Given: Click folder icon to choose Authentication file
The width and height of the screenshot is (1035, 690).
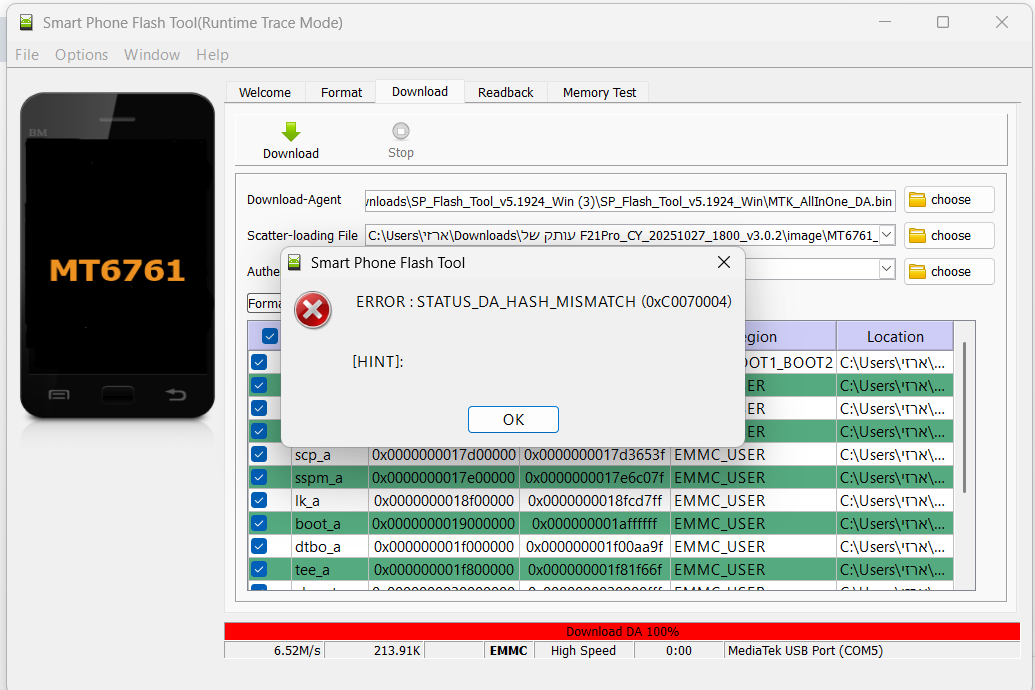Looking at the screenshot, I should pos(917,272).
